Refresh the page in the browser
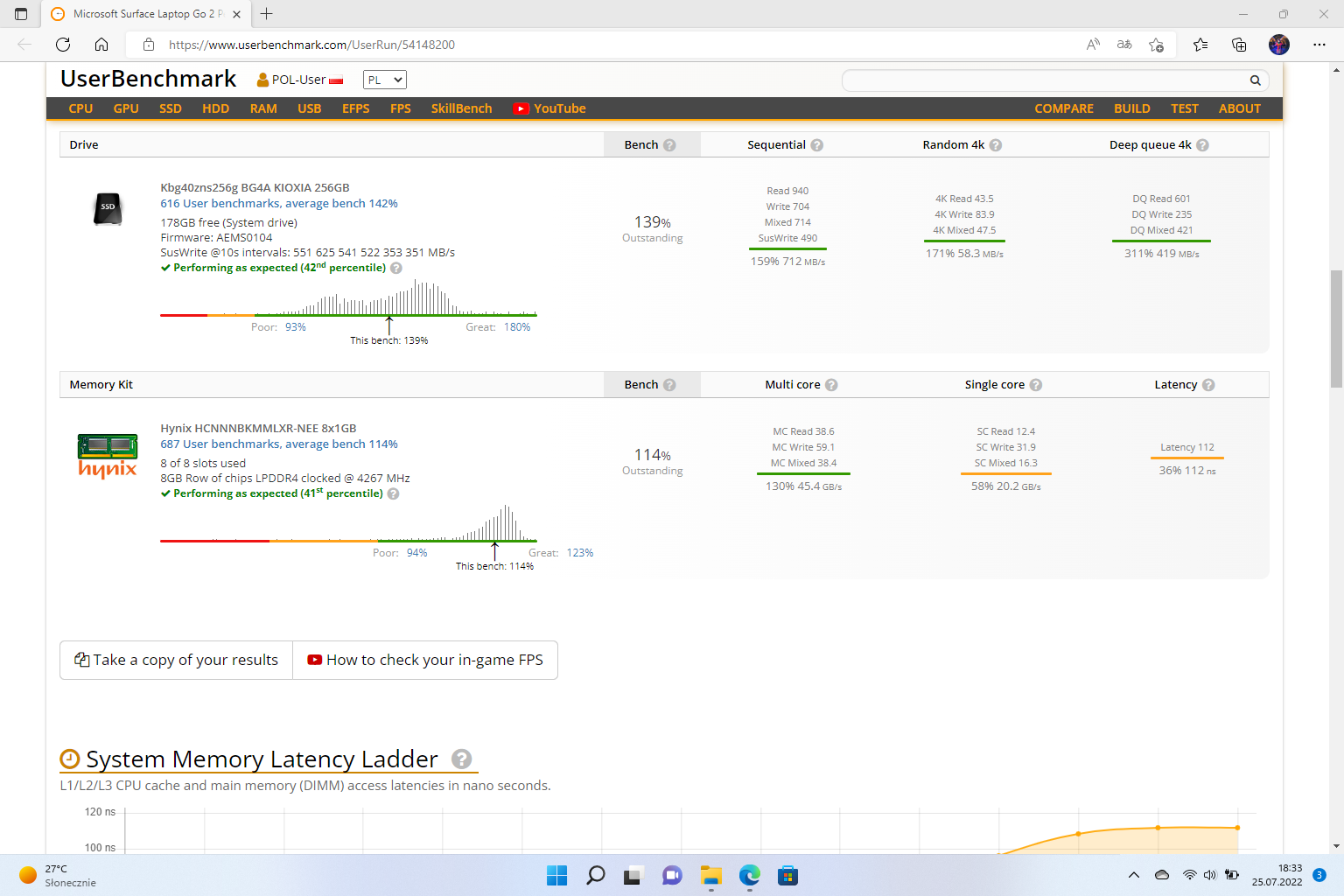Screen dimensions: 1344x896 63,45
